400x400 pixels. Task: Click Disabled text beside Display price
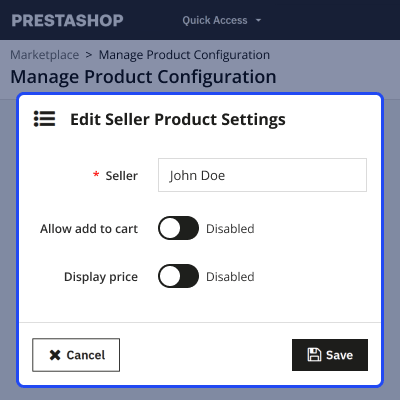230,277
